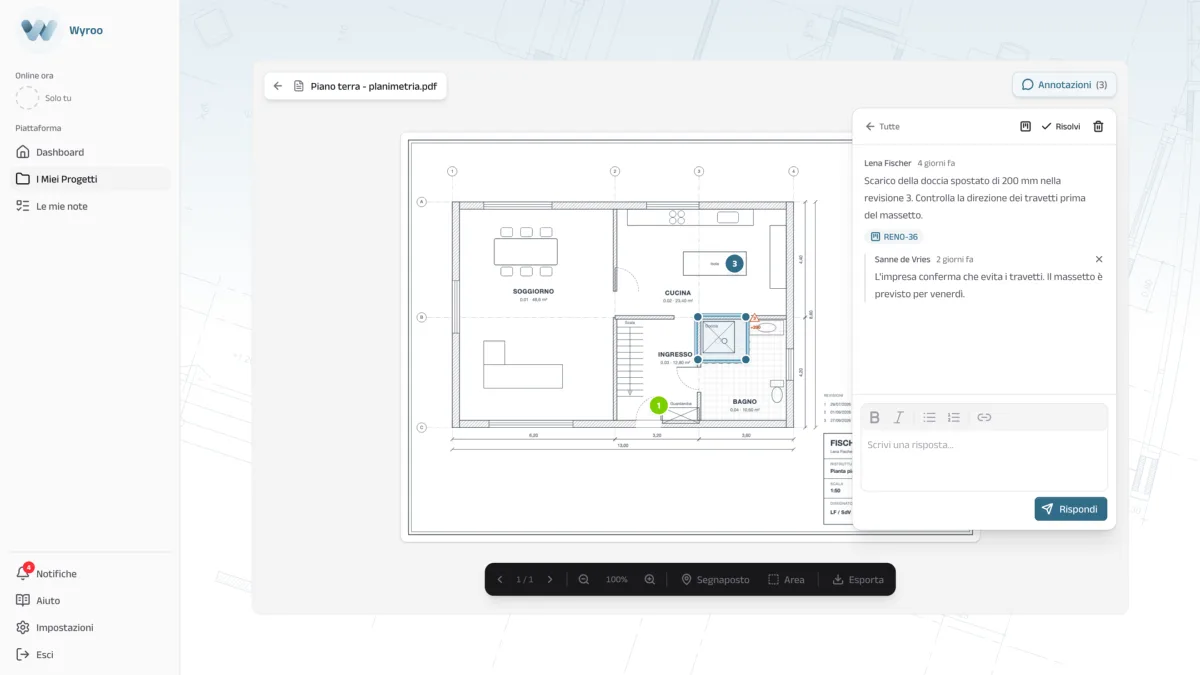This screenshot has height=675, width=1200.
Task: Zoom in on the floor plan
Action: 650,580
